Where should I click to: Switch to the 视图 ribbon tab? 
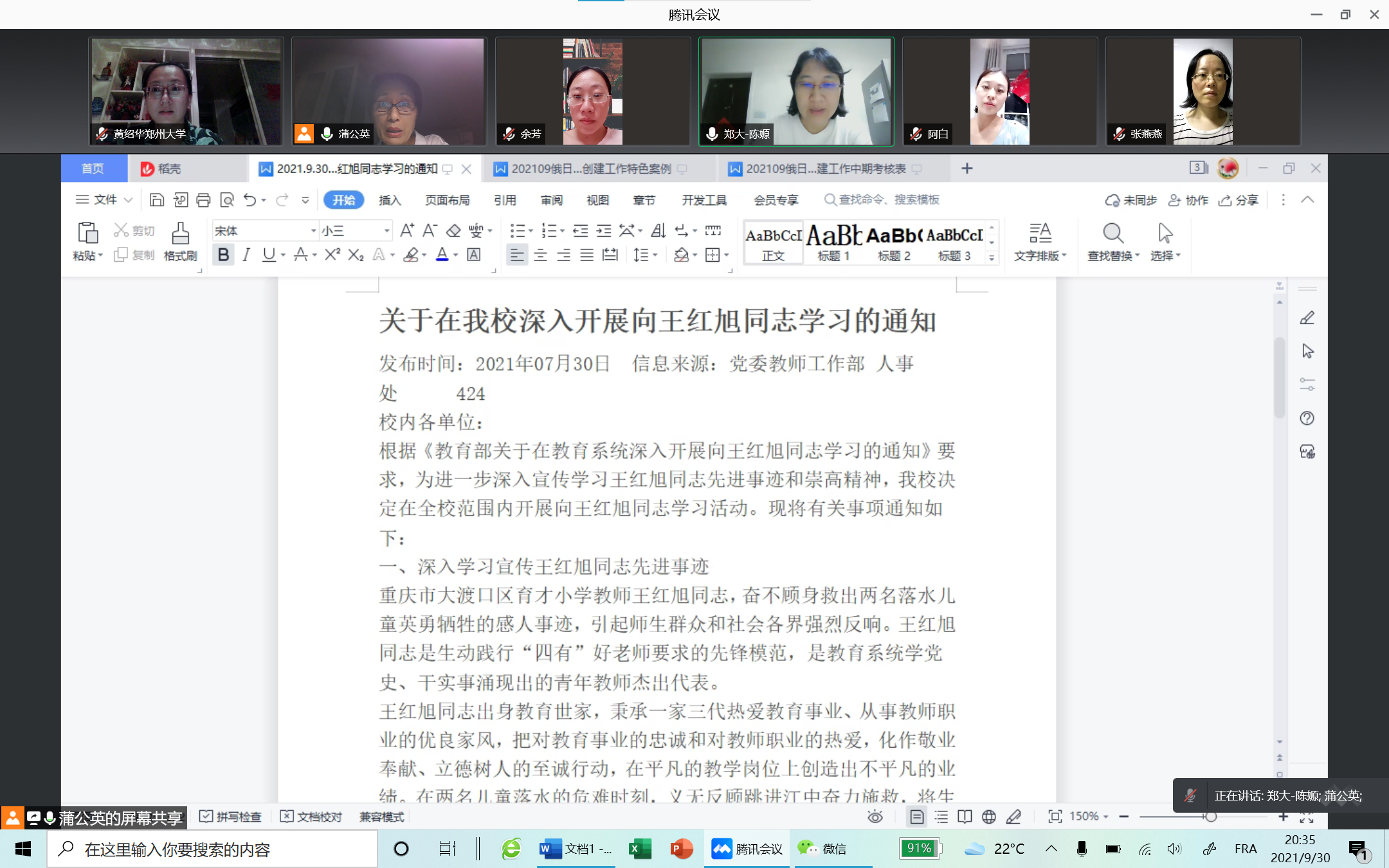pos(597,200)
